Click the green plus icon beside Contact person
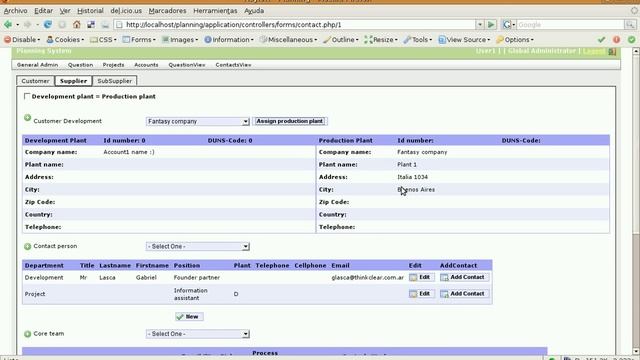 [27, 247]
